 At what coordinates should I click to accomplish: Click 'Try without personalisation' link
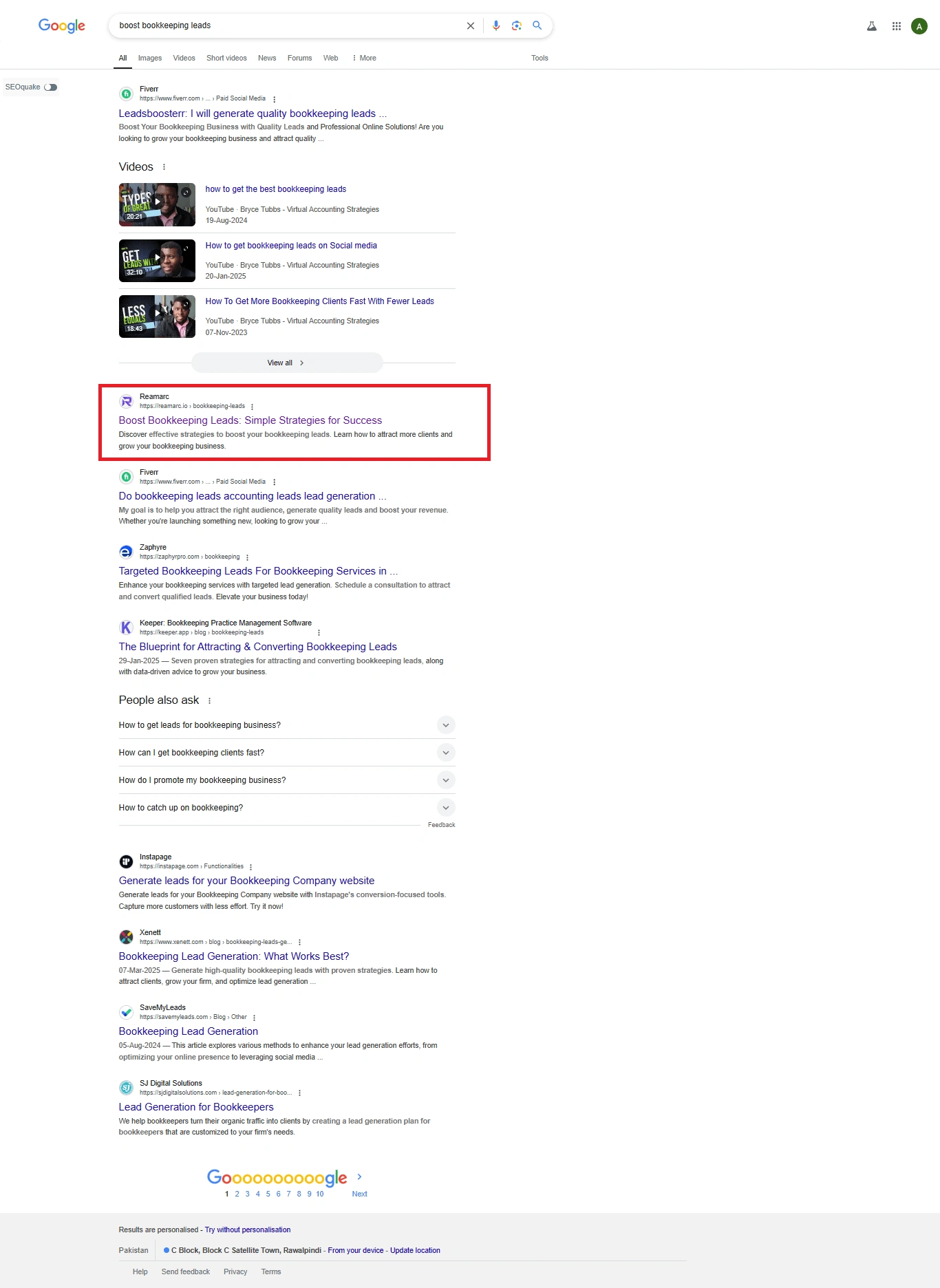pos(248,1230)
